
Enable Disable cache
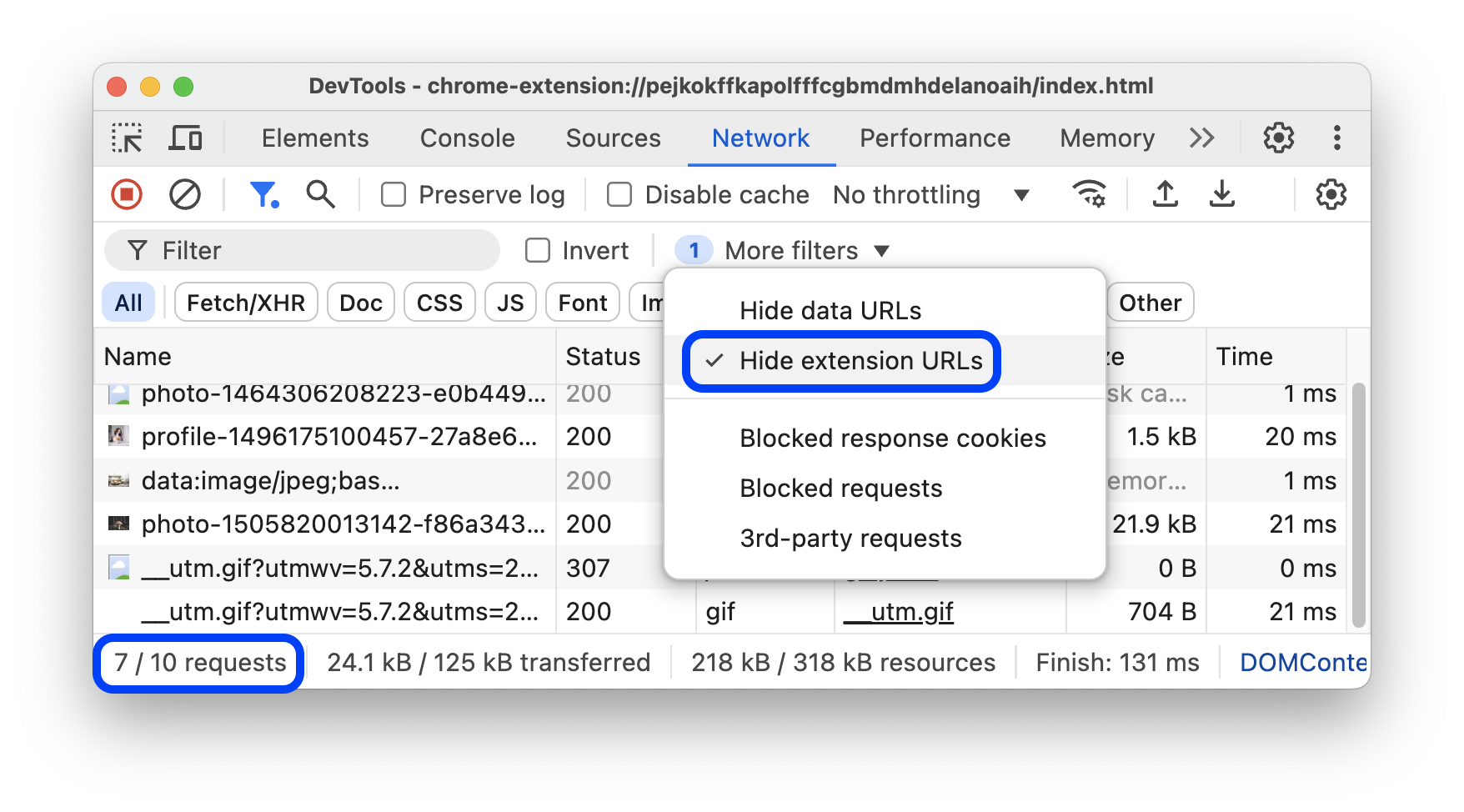point(619,194)
